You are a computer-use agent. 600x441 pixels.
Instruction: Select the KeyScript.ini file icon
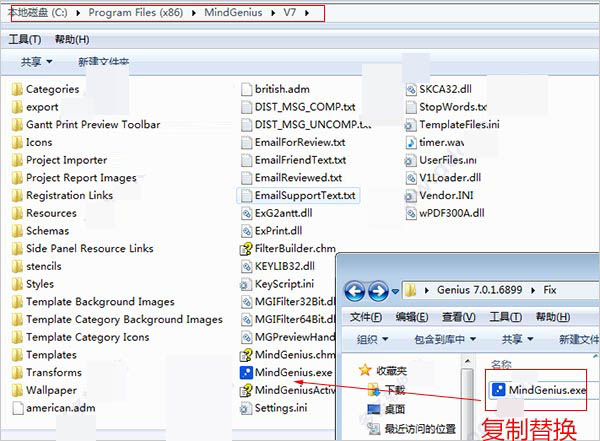245,284
